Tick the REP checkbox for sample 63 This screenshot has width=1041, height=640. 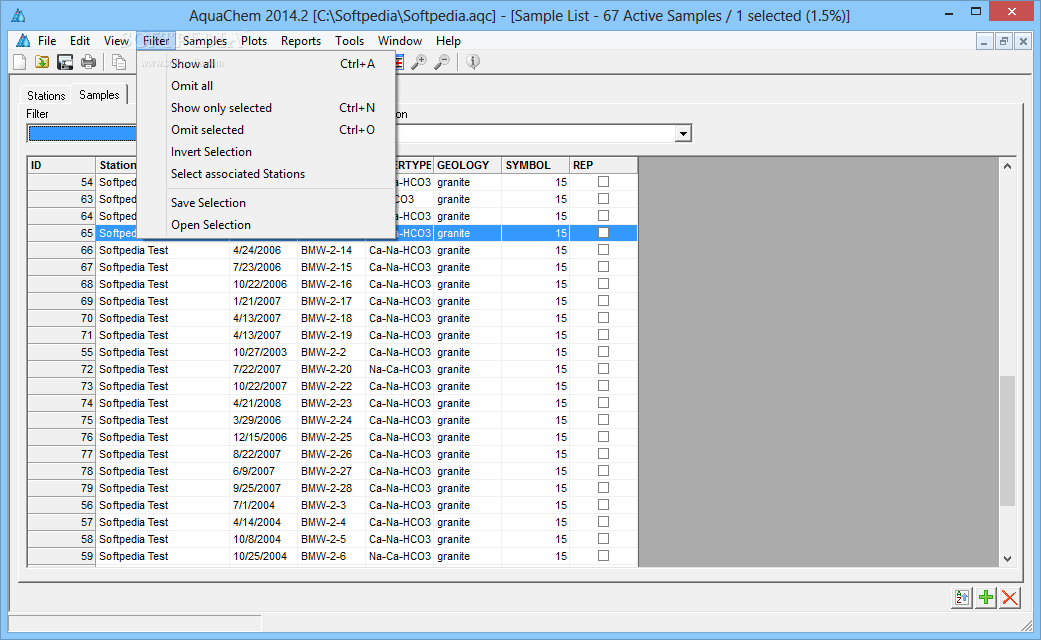pyautogui.click(x=603, y=199)
